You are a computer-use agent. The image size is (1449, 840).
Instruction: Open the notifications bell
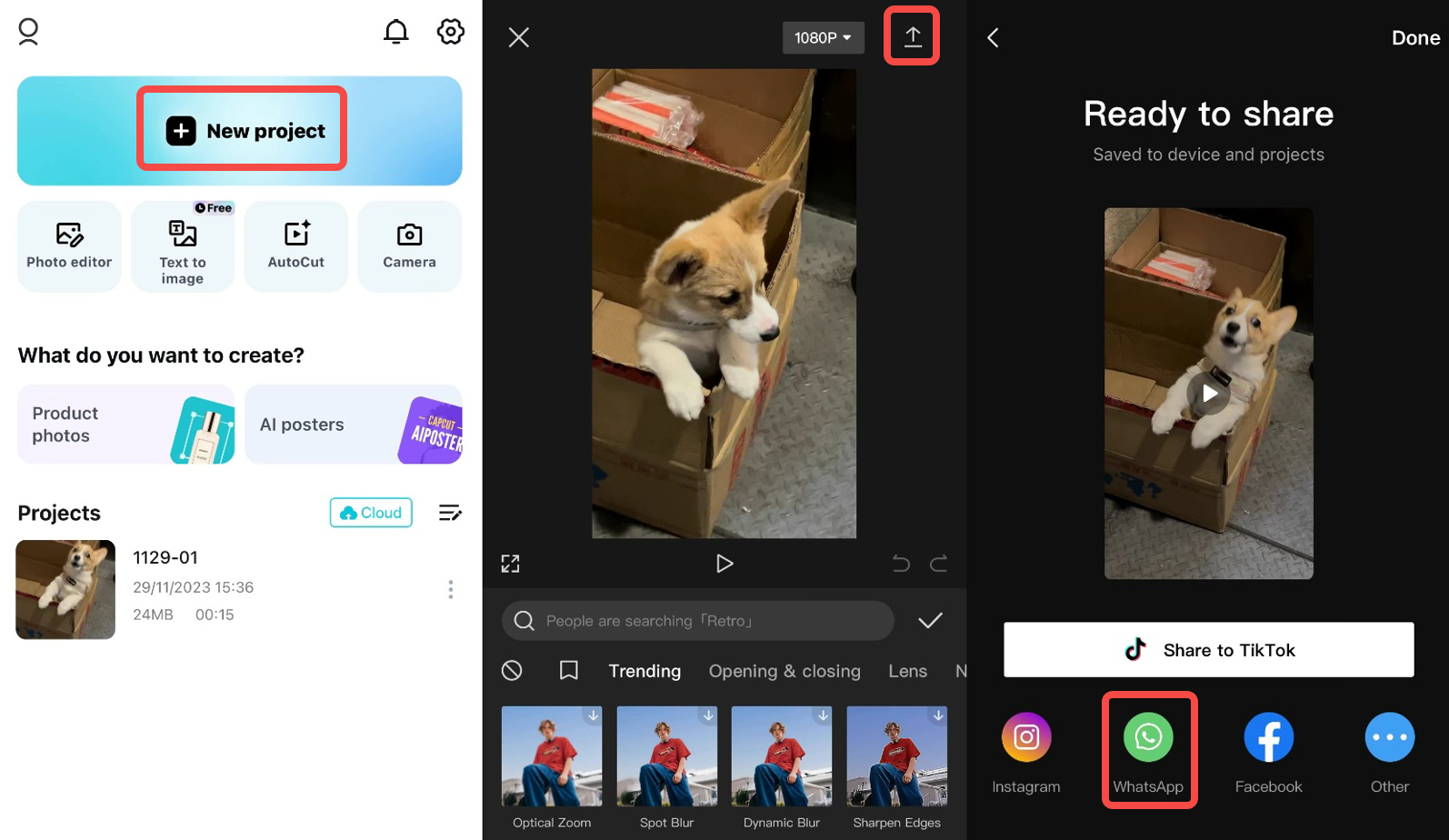pos(395,32)
